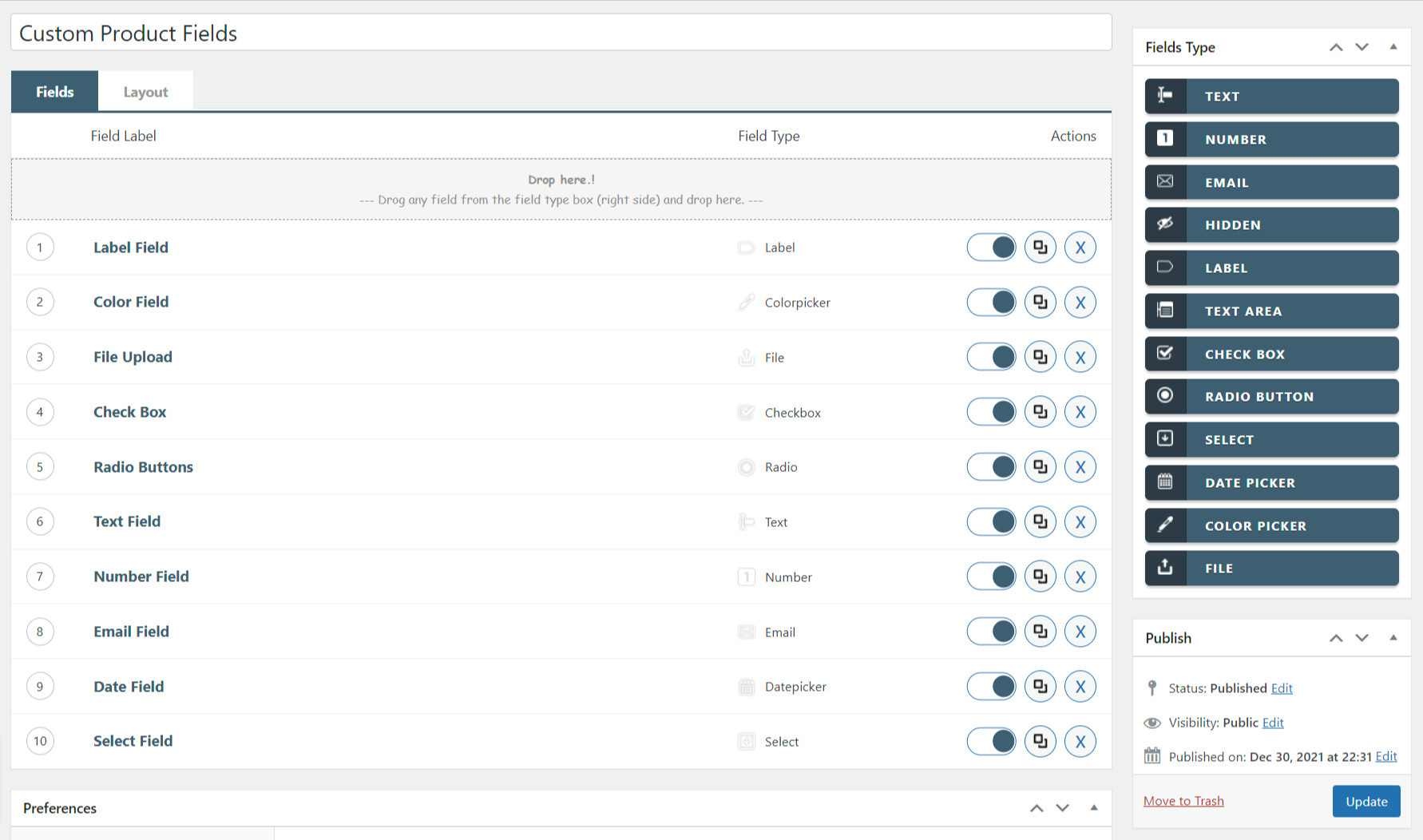Screen dimensions: 1423x840
Task: Select the FILE field type label
Action: click(x=1219, y=569)
